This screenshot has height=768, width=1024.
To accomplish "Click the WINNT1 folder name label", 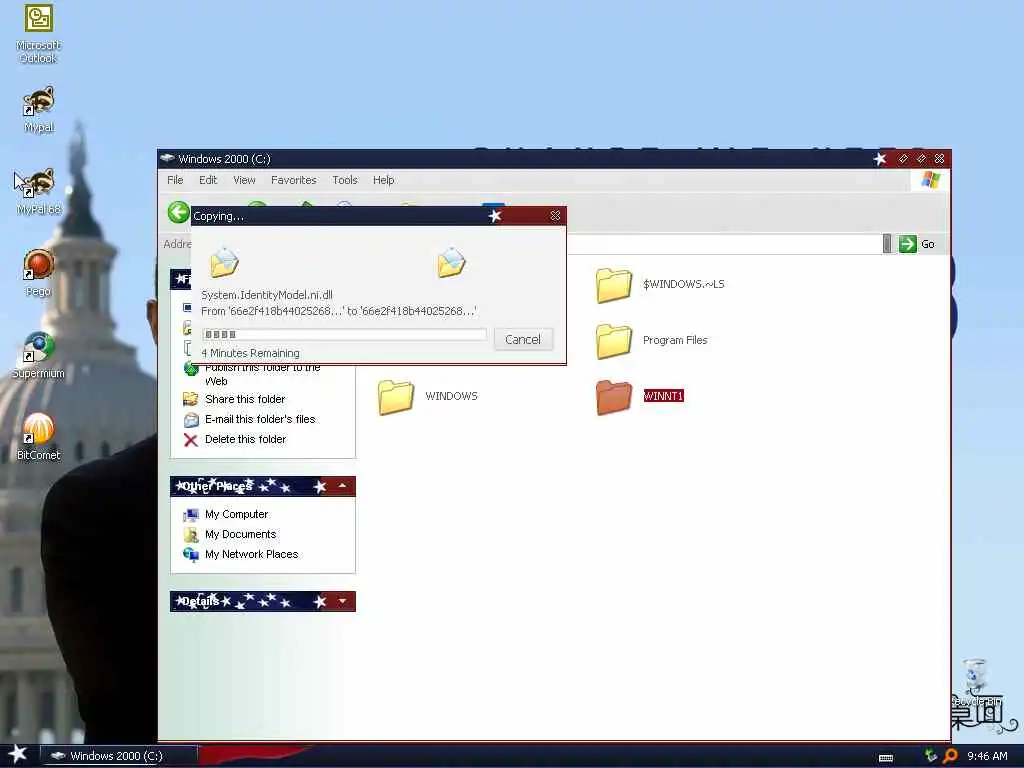I will [x=663, y=396].
